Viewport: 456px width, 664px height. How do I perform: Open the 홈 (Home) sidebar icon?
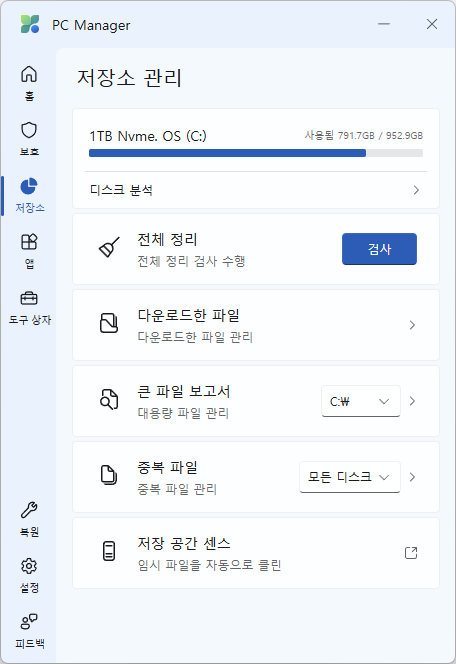(x=29, y=74)
